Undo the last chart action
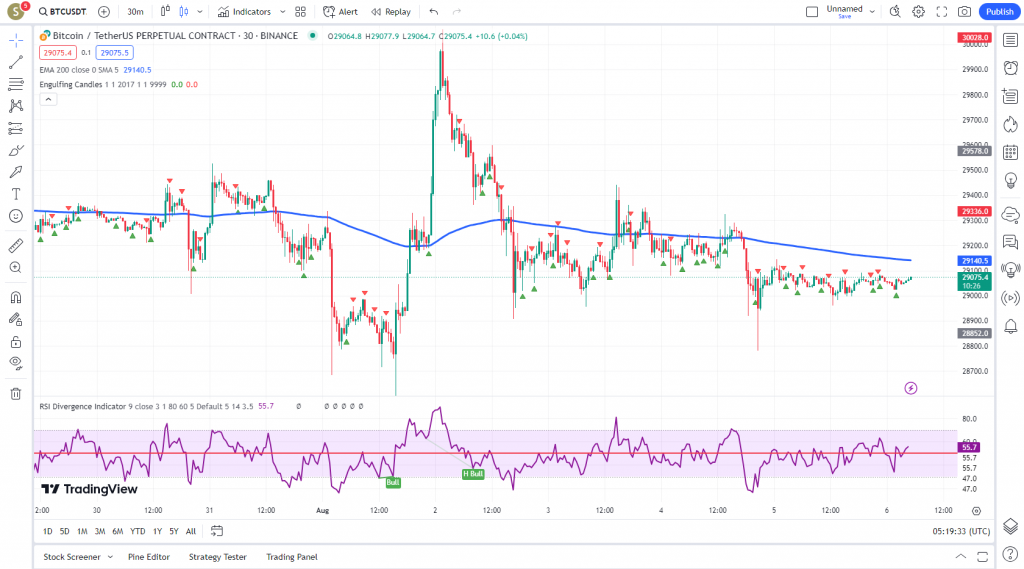 coord(434,12)
